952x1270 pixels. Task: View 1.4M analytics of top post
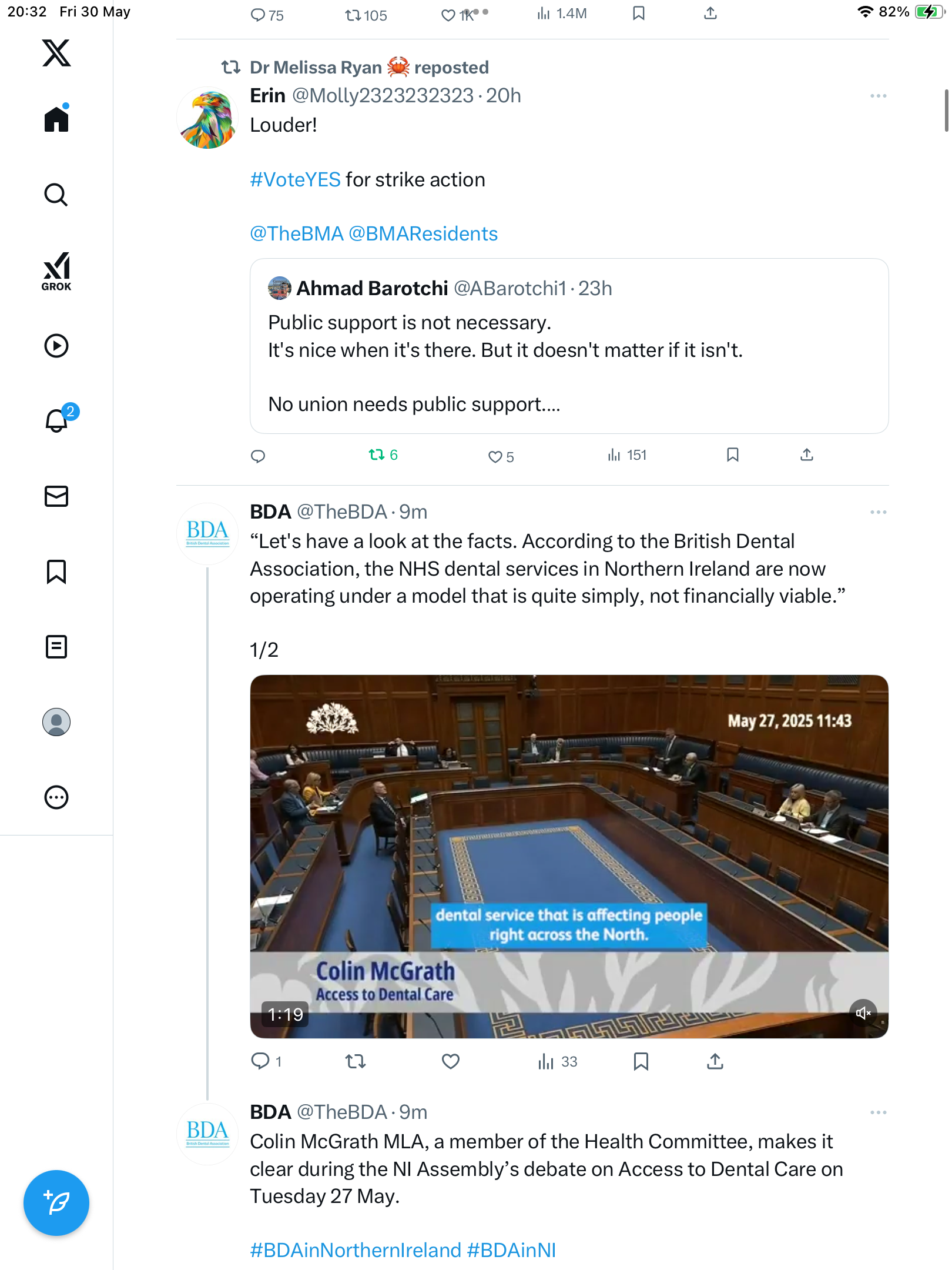coord(562,14)
